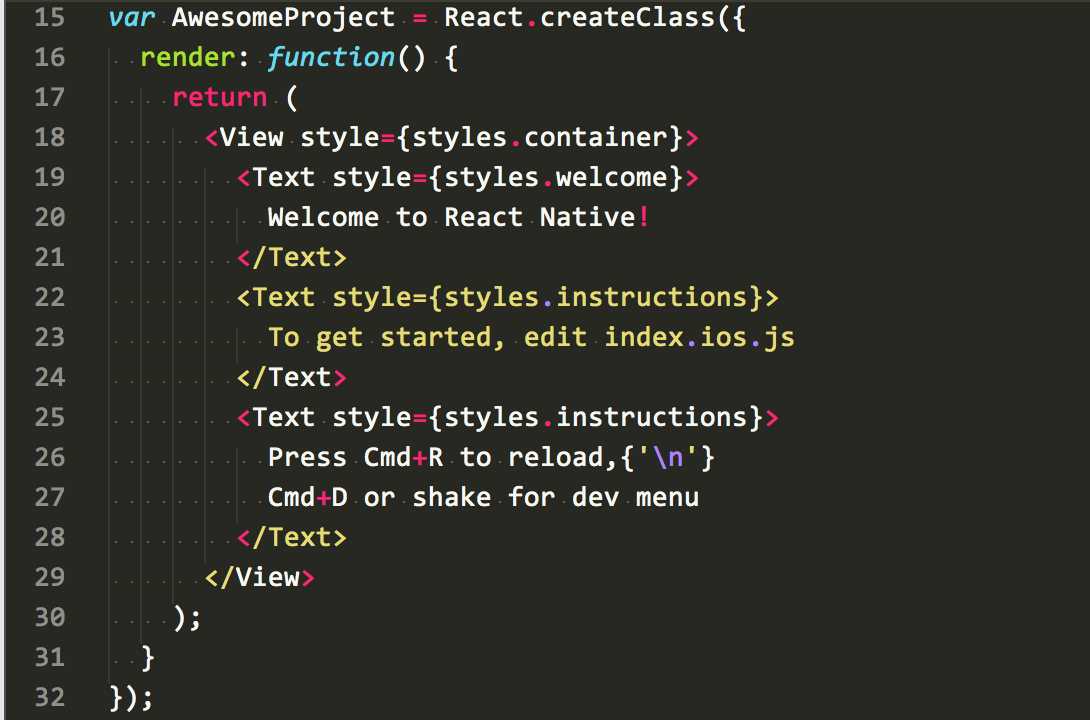Click 'instructions' on line 22
Screen dimensions: 1090x720
click(651, 297)
